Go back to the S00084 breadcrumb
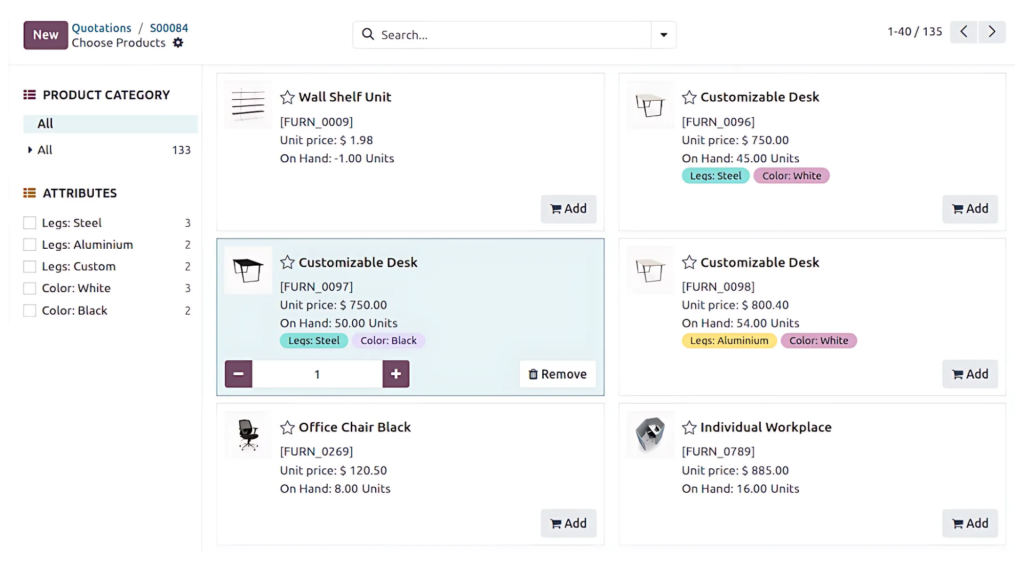 (x=169, y=28)
